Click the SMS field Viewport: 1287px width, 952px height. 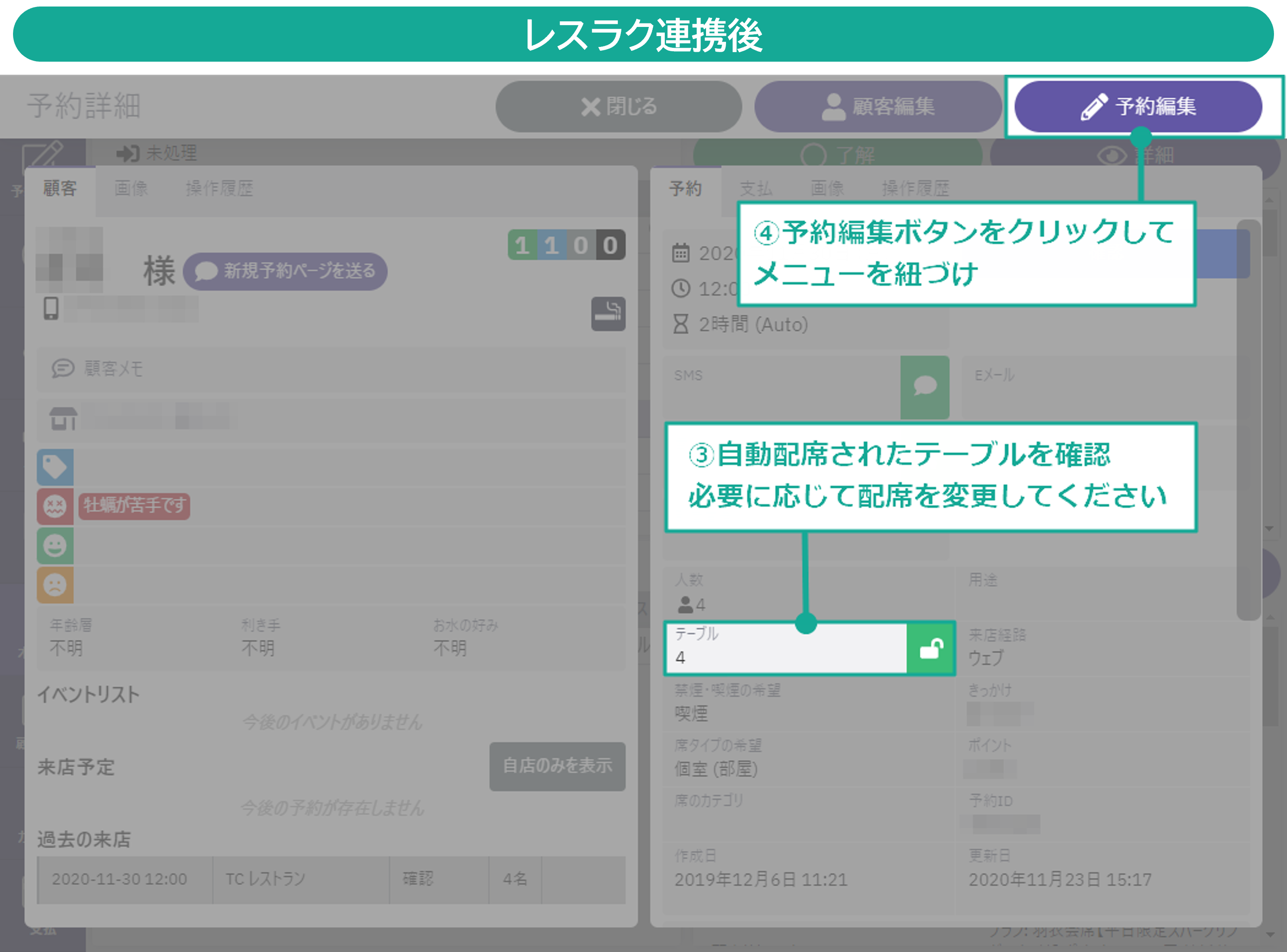click(x=781, y=387)
